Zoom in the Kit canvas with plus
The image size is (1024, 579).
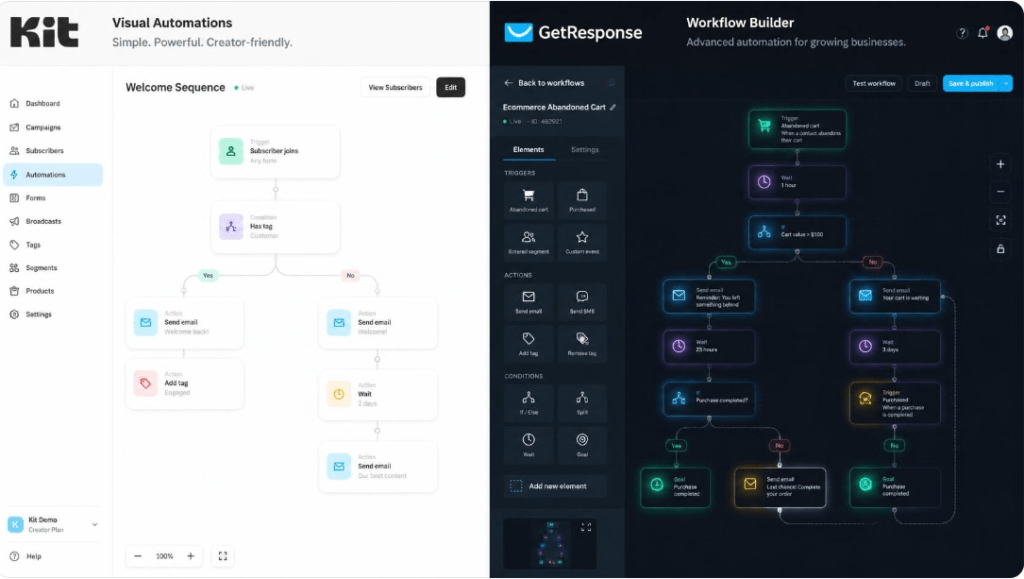[x=191, y=556]
